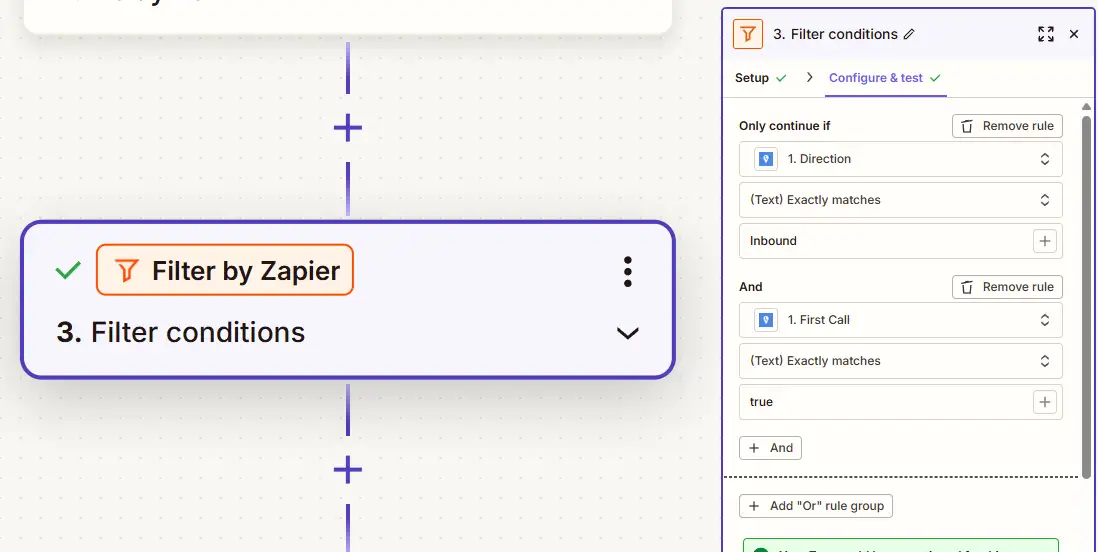This screenshot has height=552, width=1098.
Task: Click the Filter by Zapier app badge
Action: click(x=225, y=270)
